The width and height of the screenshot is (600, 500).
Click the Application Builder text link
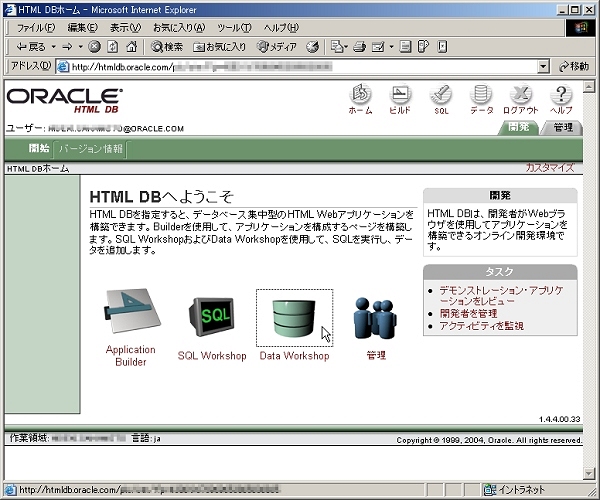[130, 356]
